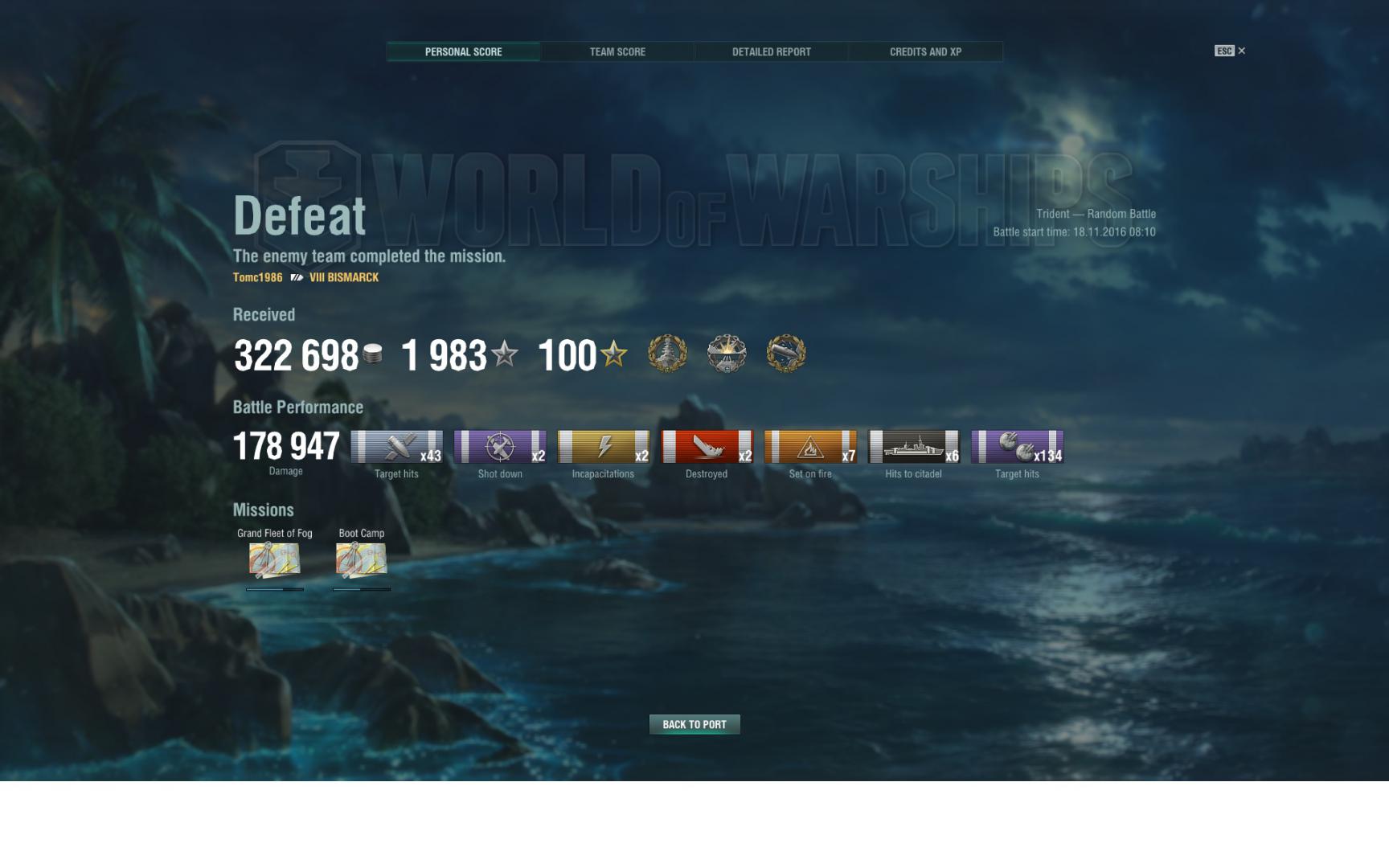The width and height of the screenshot is (1389, 868).
Task: Click the Hits to citadel ribbon
Action: click(914, 447)
